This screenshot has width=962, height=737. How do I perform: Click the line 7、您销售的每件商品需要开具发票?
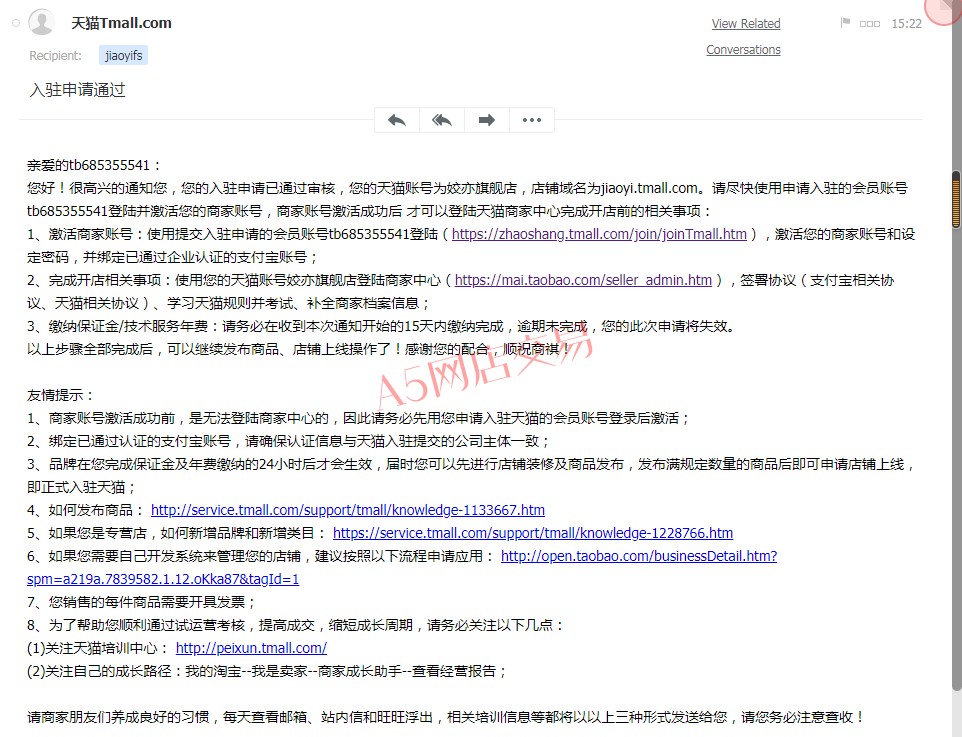141,603
